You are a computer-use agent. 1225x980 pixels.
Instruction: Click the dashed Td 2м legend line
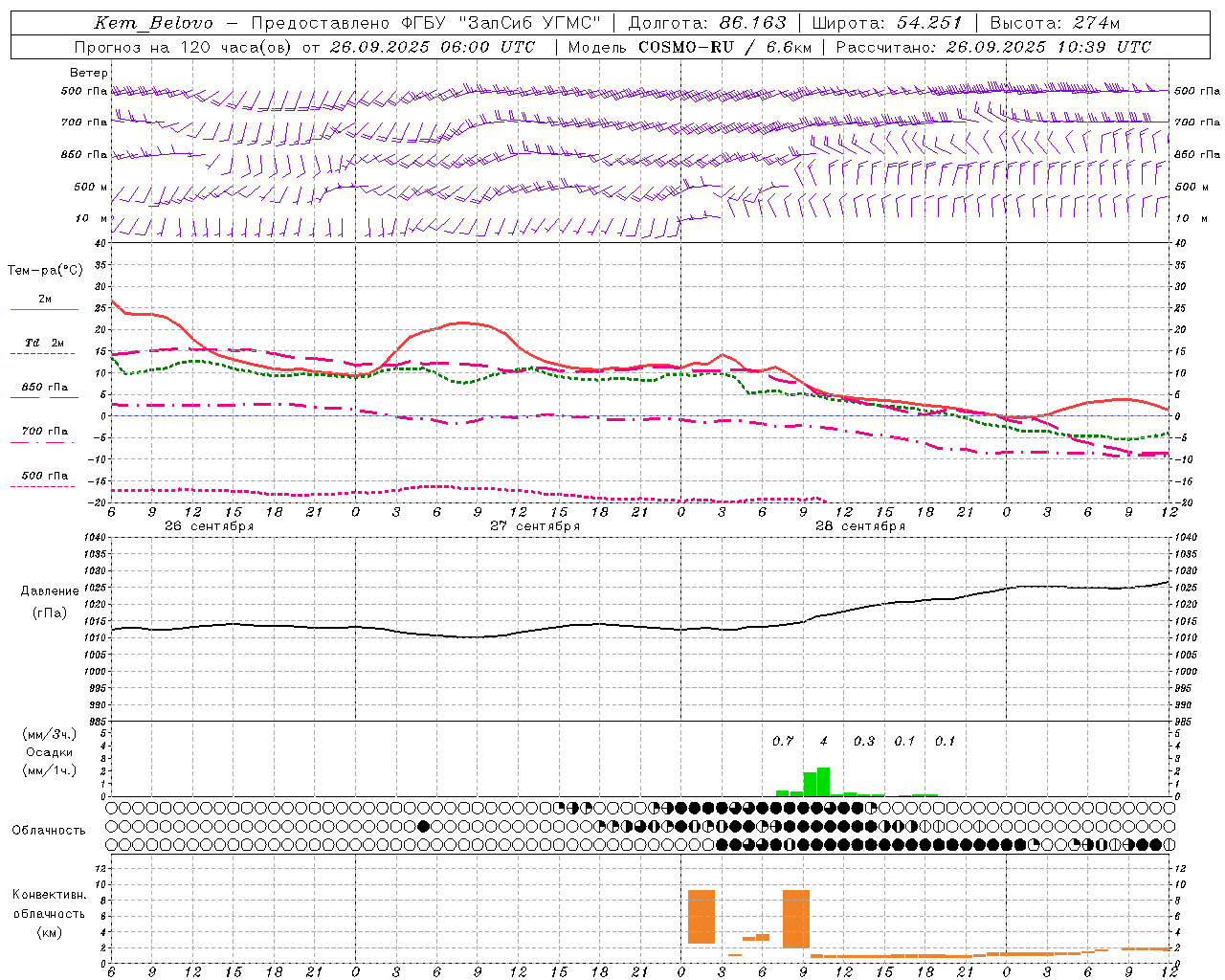tap(42, 353)
